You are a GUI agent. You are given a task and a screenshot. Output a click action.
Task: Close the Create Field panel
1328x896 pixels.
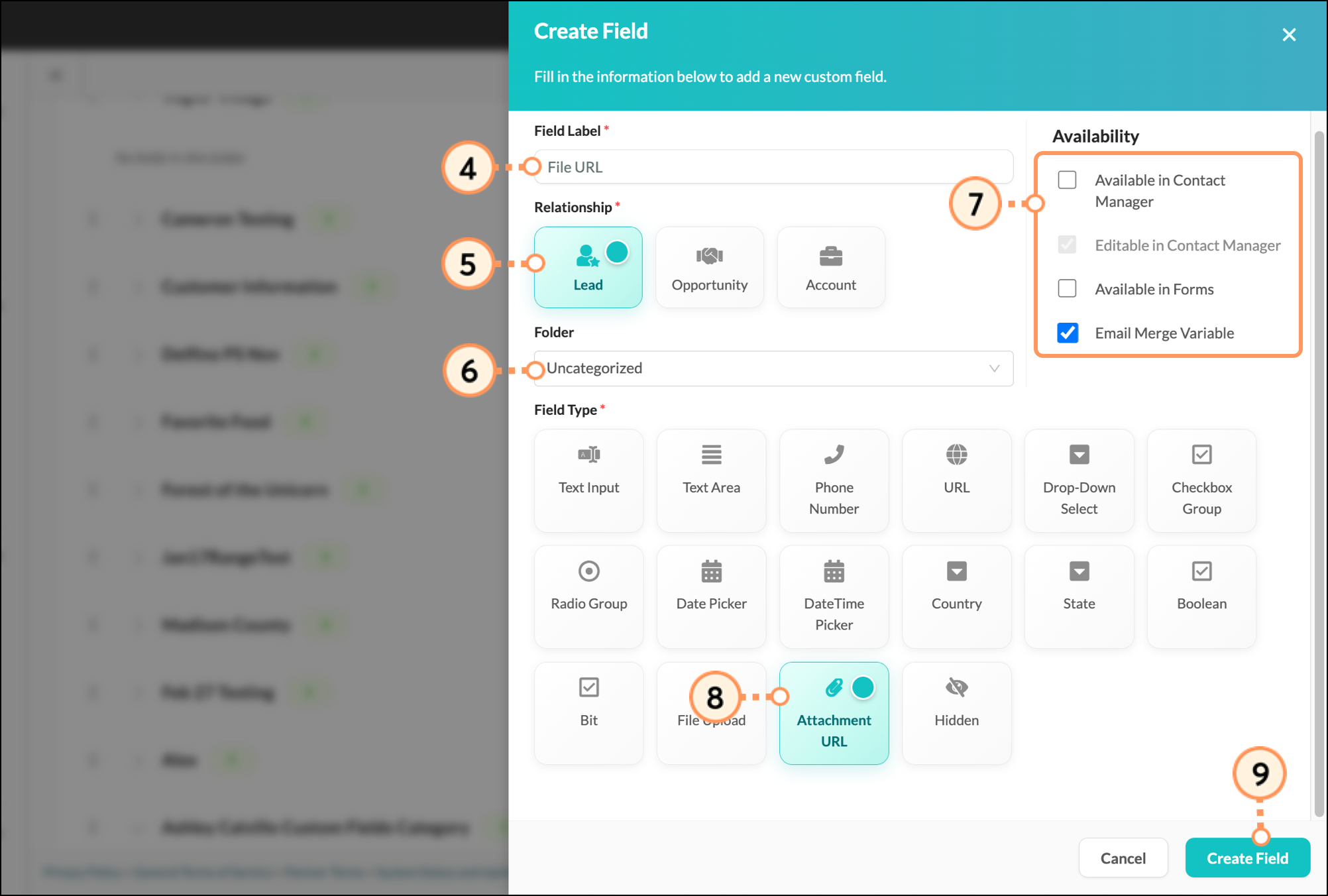coord(1288,34)
